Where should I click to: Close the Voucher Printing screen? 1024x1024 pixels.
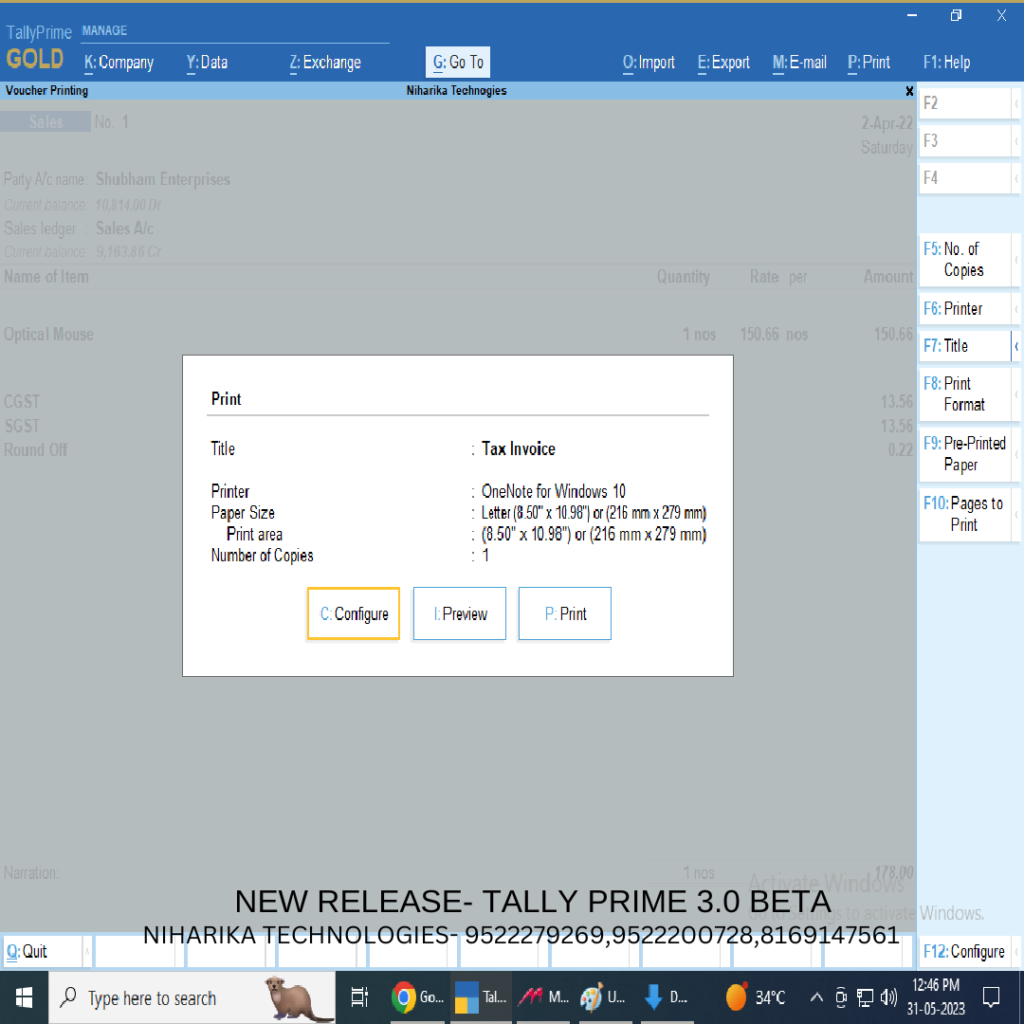(909, 91)
